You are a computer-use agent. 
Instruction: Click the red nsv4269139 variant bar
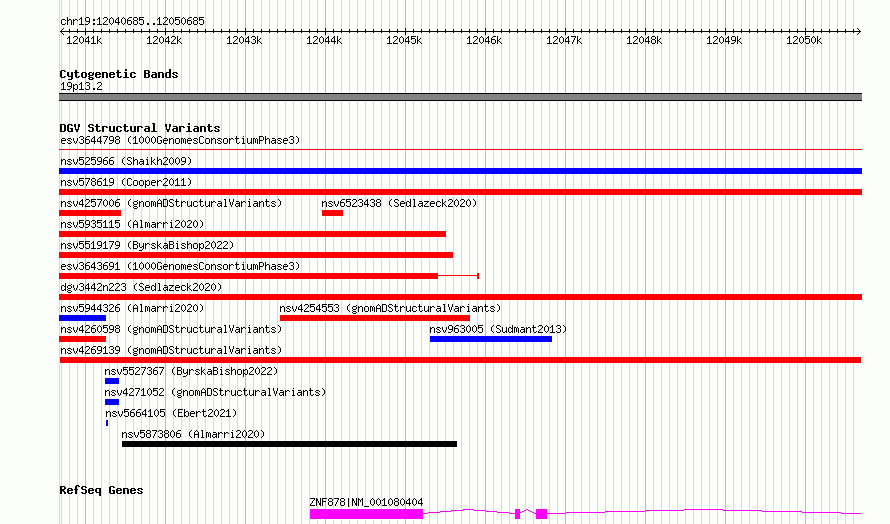460,360
